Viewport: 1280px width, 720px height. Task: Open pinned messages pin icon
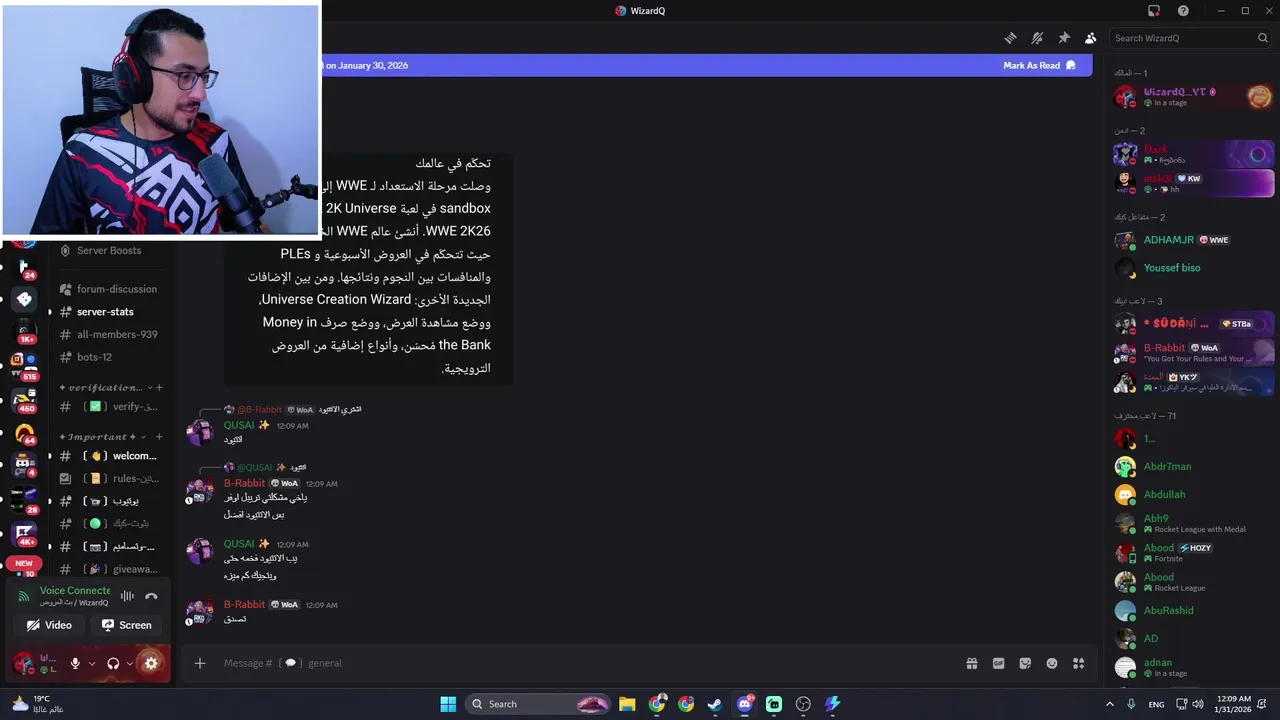click(1064, 38)
